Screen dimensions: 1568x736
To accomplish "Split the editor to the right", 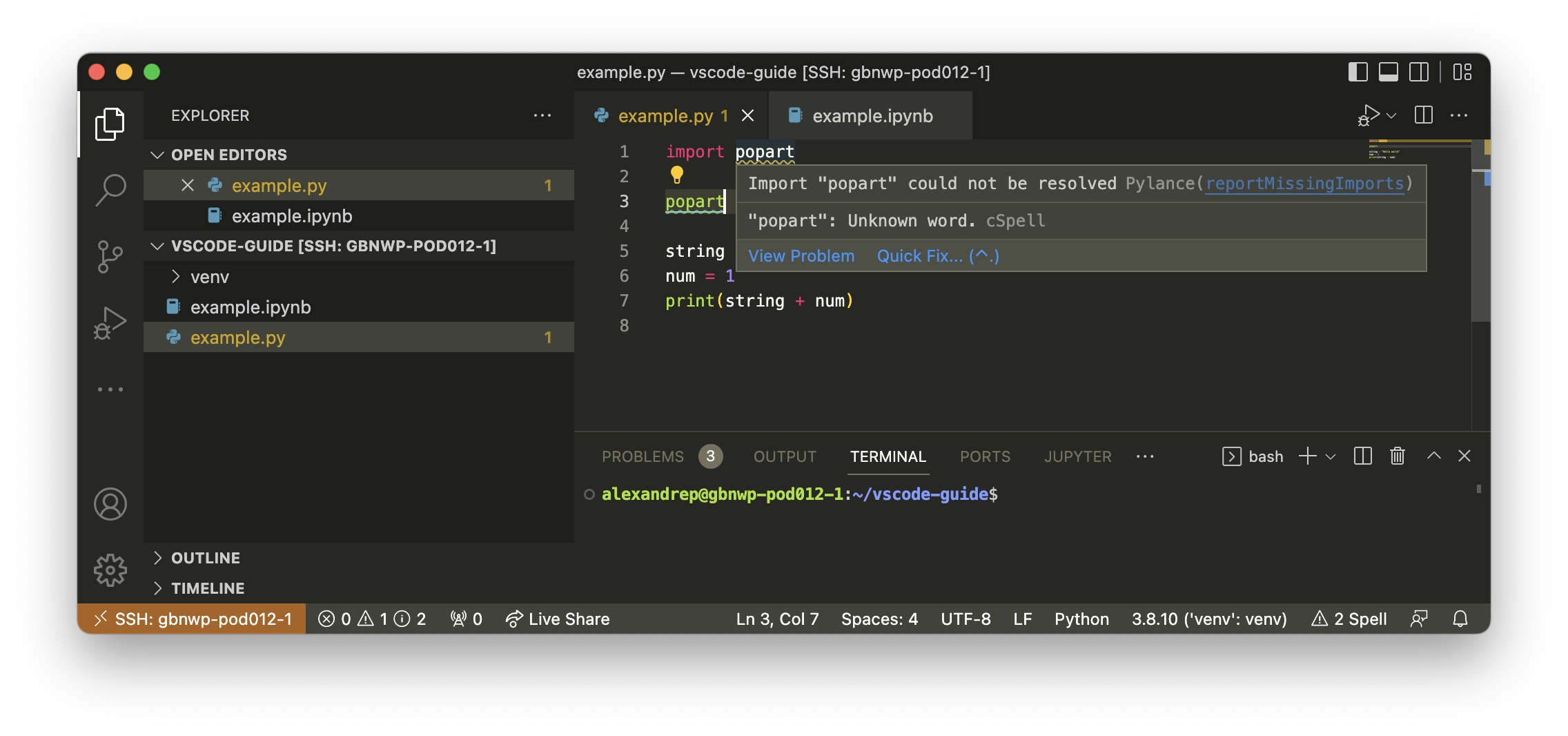I will pyautogui.click(x=1423, y=115).
